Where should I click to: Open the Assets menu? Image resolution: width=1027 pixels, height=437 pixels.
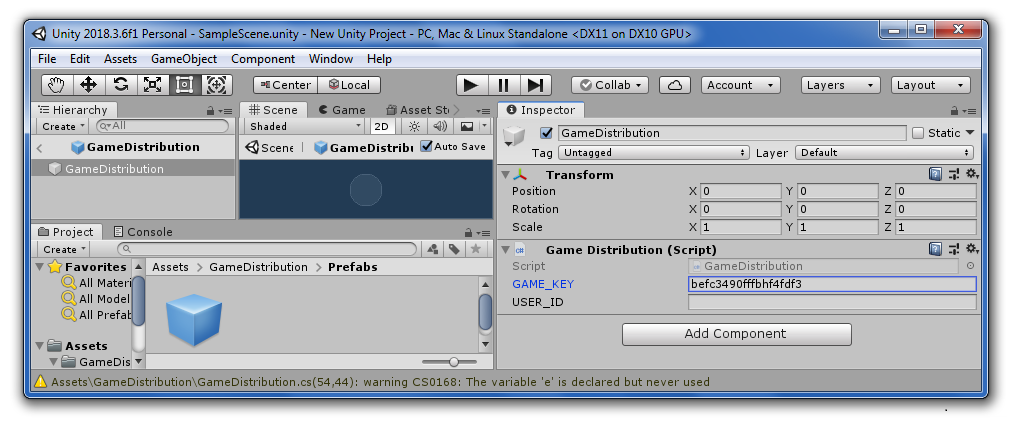(x=121, y=59)
